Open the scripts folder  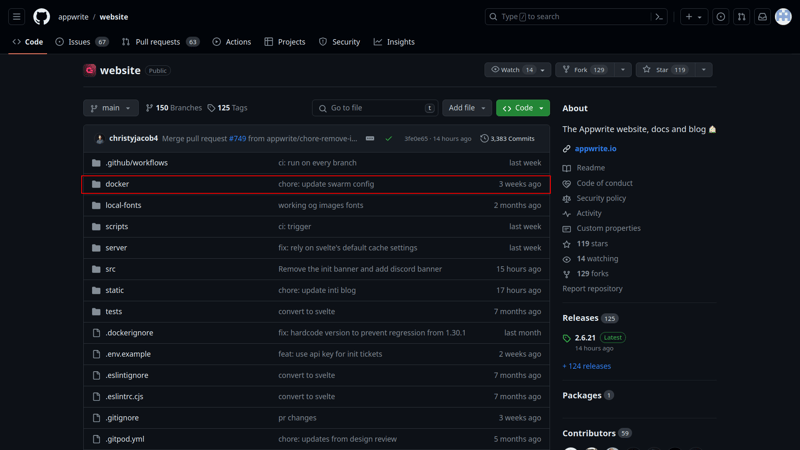coord(116,227)
